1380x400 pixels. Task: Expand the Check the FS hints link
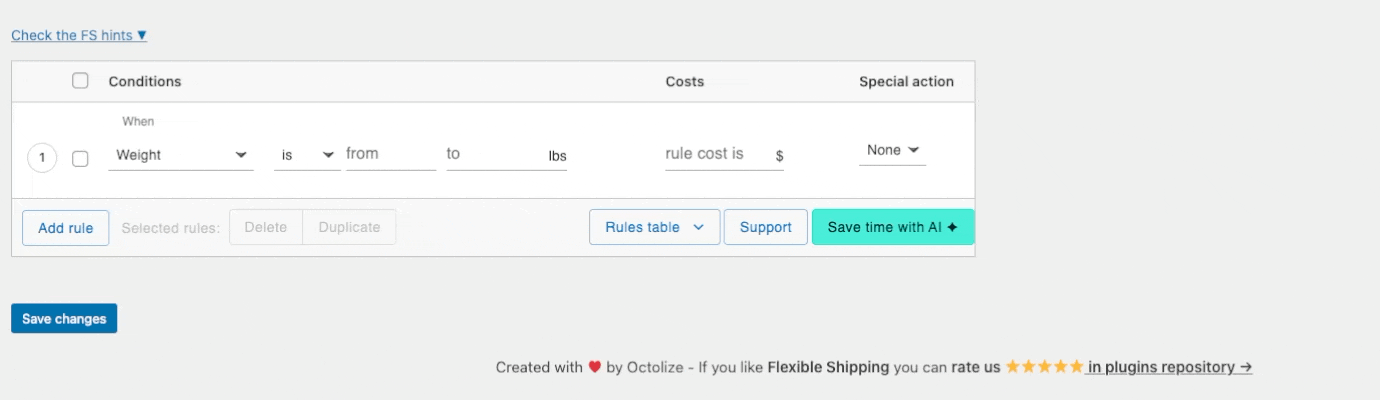coord(79,35)
